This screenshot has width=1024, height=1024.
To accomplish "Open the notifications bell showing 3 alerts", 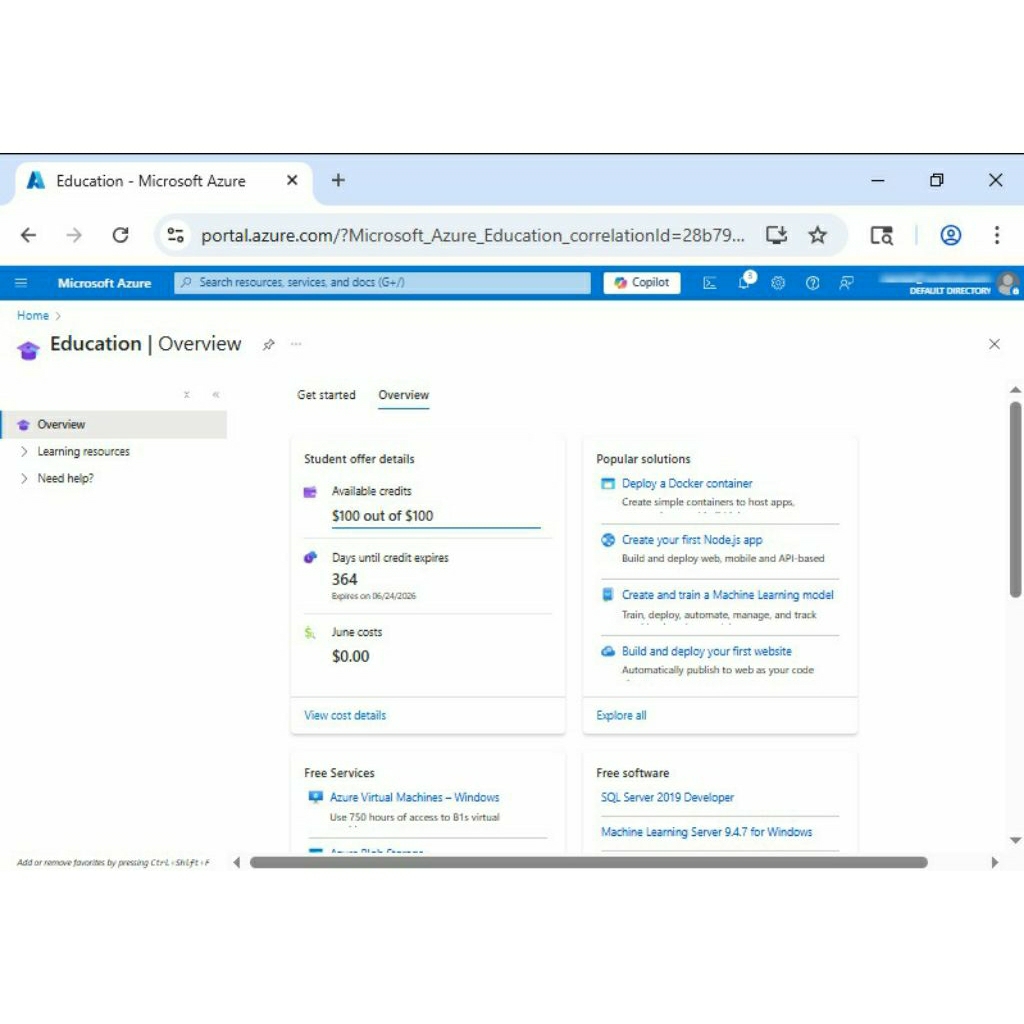I will (x=743, y=283).
